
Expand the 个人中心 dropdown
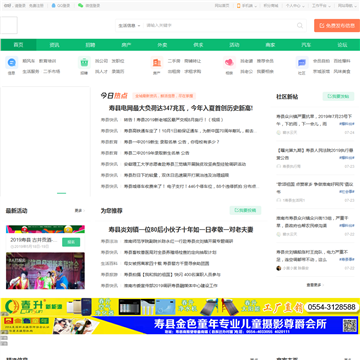(295, 6)
